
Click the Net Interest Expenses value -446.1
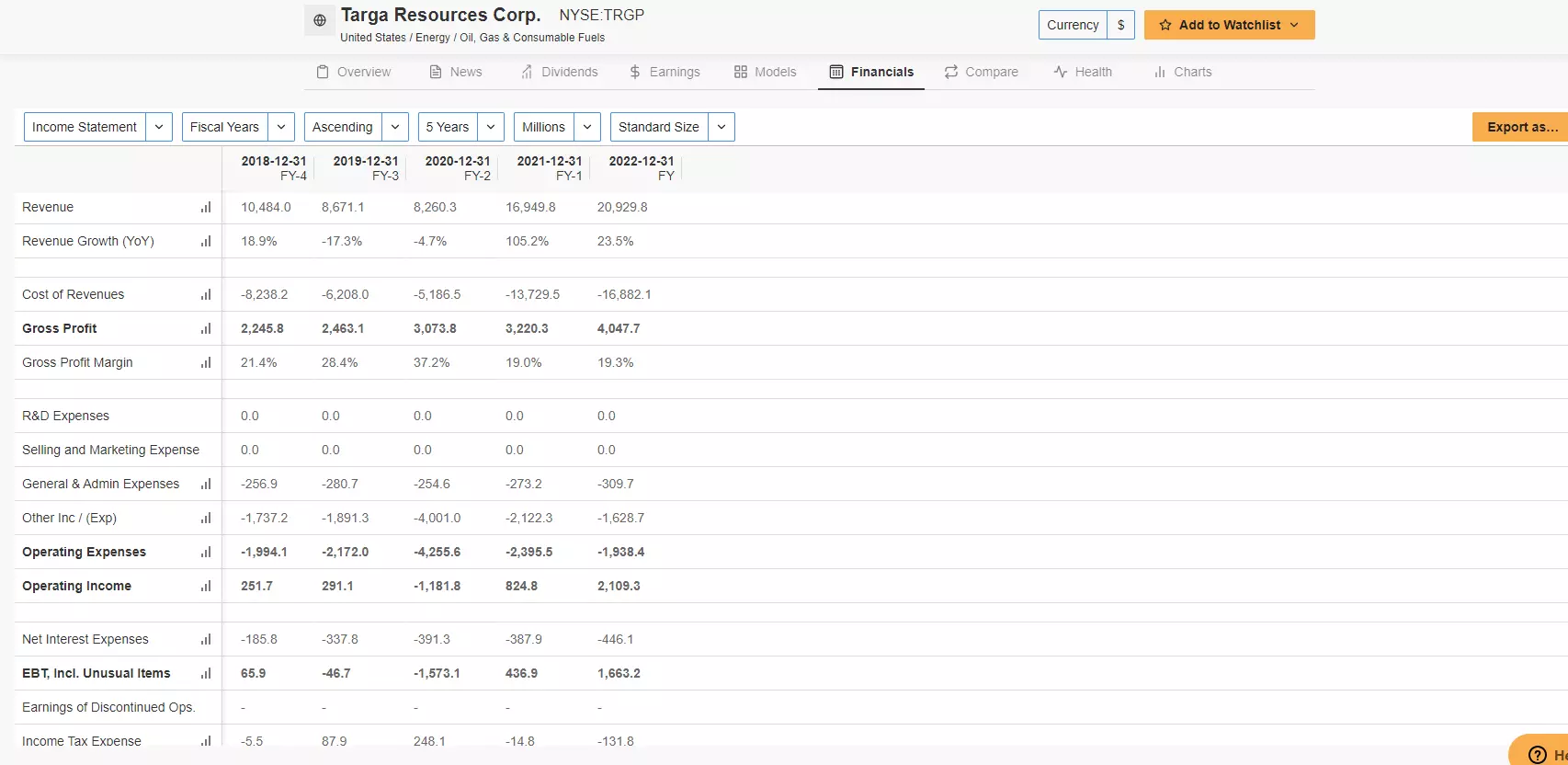(x=615, y=640)
